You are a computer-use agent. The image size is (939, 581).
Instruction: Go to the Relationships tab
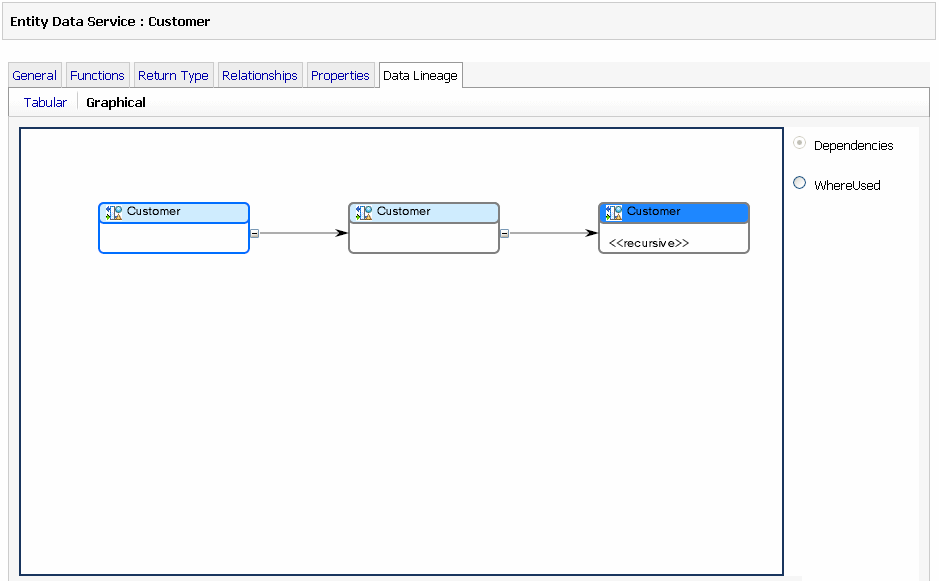[260, 75]
